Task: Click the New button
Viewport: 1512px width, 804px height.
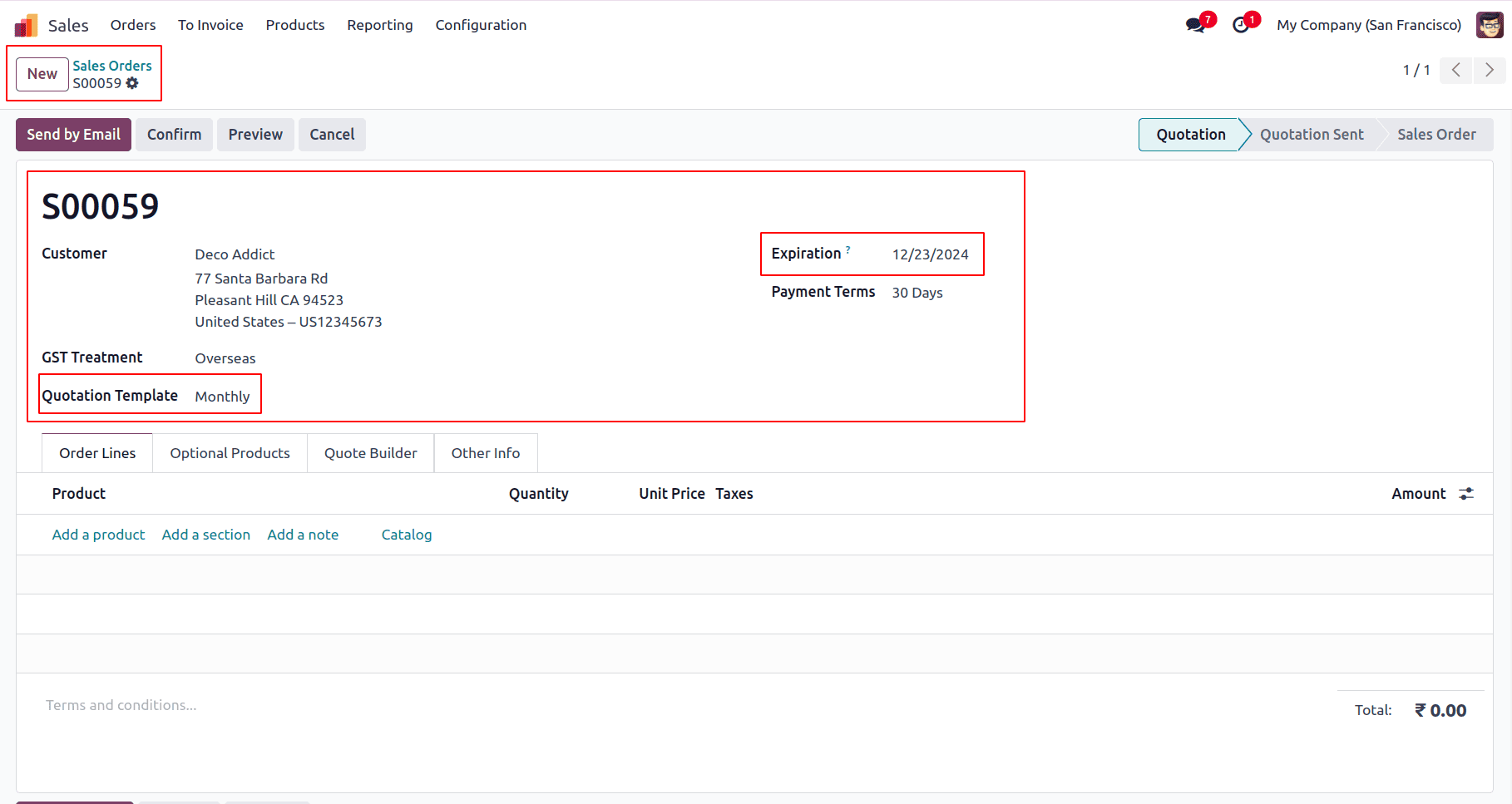Action: pyautogui.click(x=42, y=74)
